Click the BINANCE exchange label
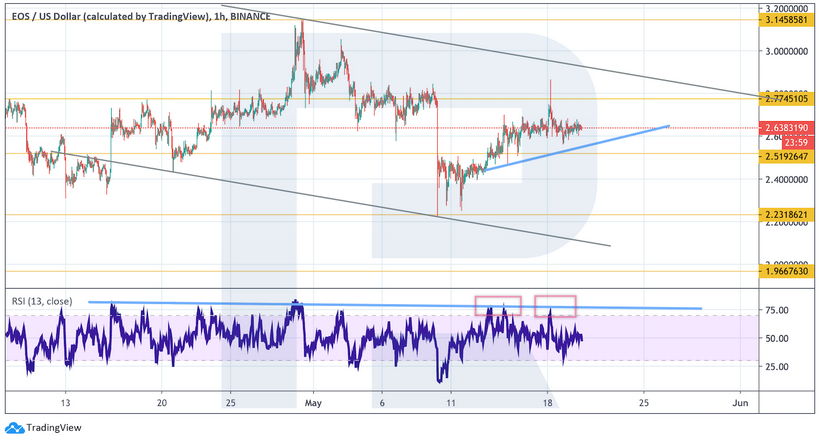This screenshot has height=442, width=820. tap(250, 15)
